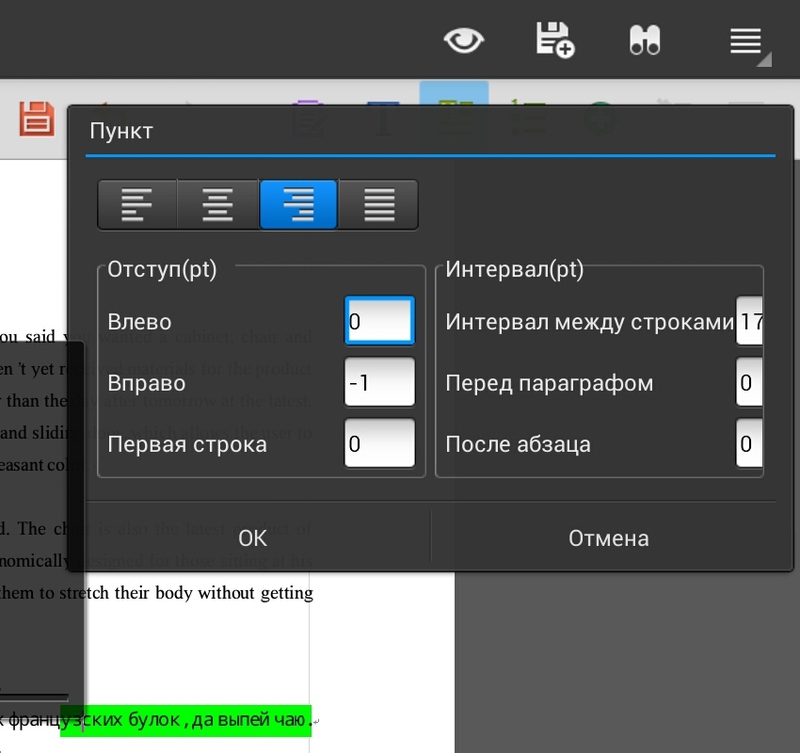Select the align center icon

[216, 204]
